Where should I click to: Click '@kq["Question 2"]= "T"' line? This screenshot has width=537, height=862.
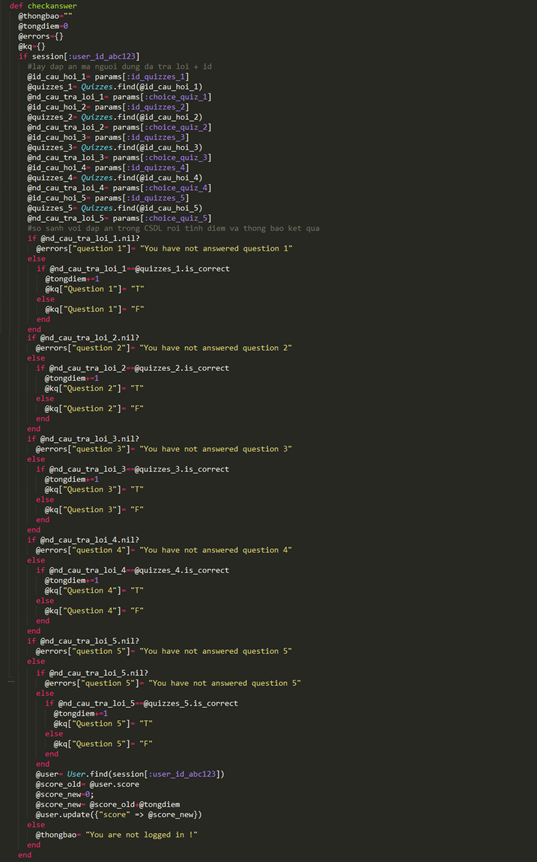pos(94,388)
